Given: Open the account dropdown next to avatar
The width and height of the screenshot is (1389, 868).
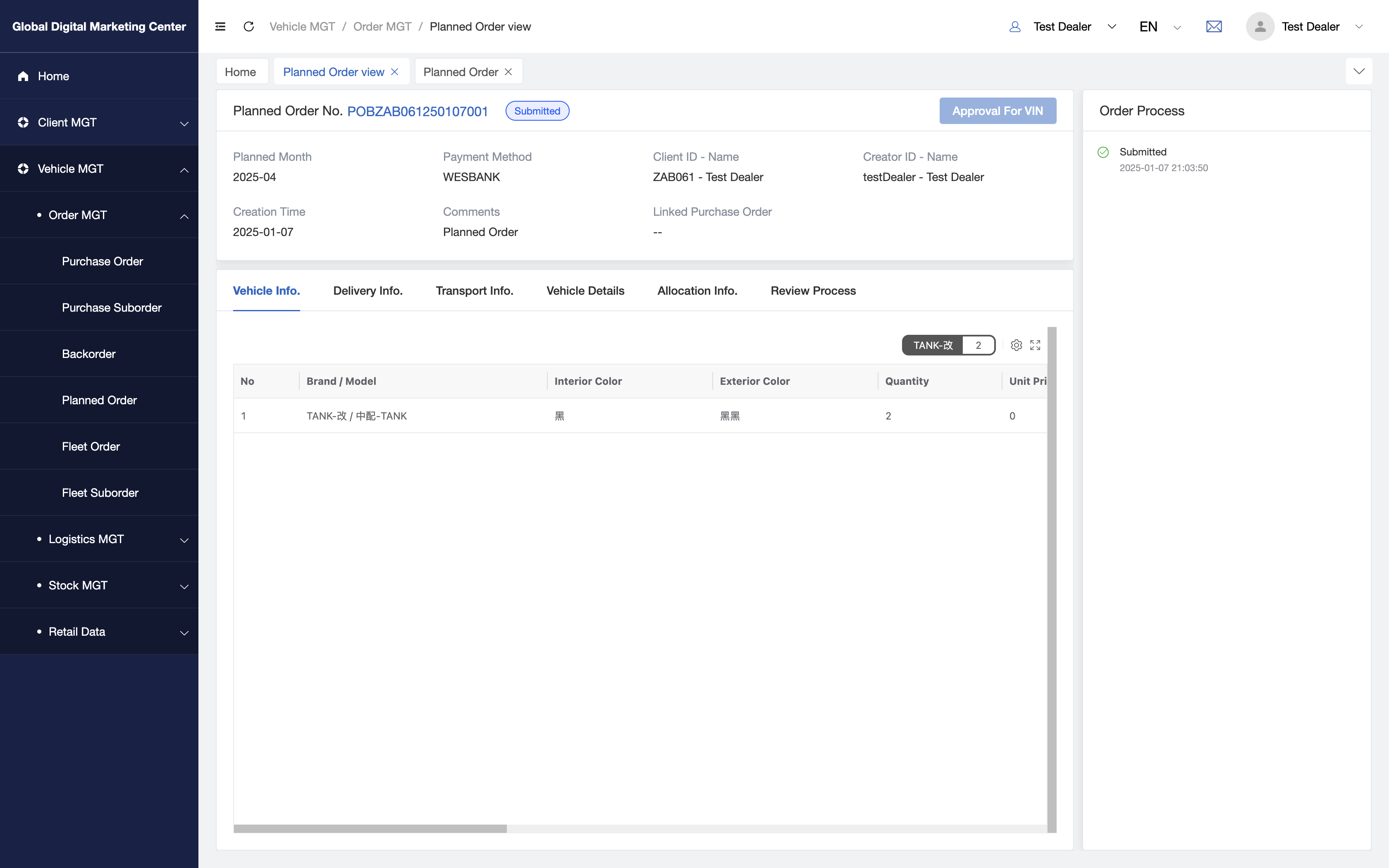Looking at the screenshot, I should tap(1358, 26).
